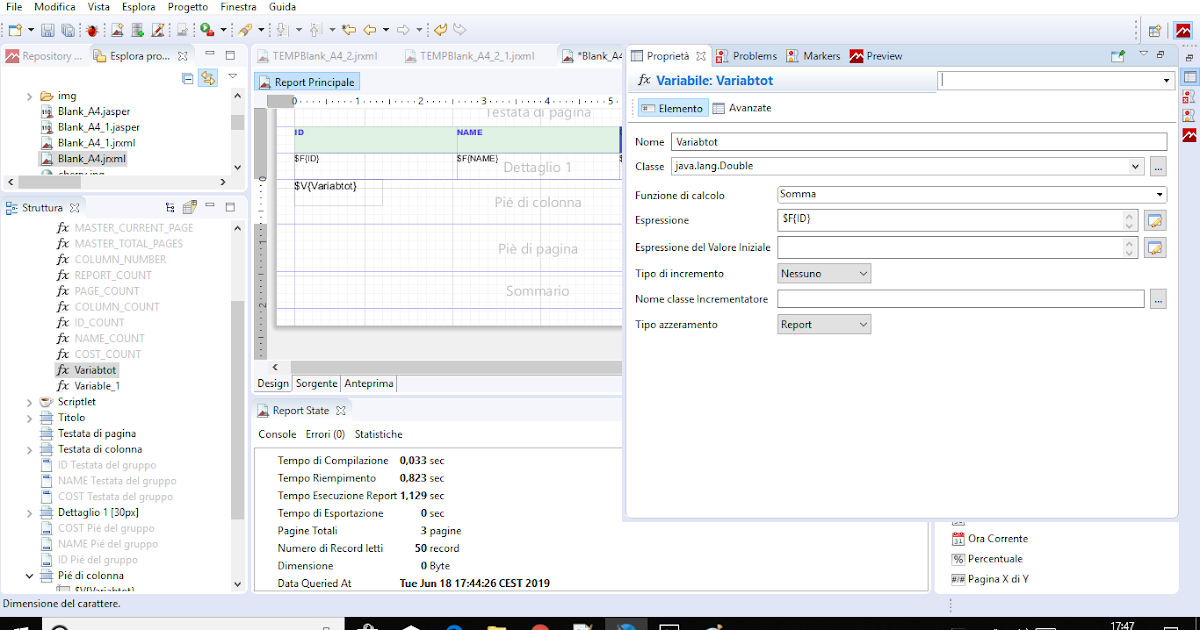Click the Save icon in the toolbar
This screenshot has width=1200, height=630.
(x=47, y=29)
